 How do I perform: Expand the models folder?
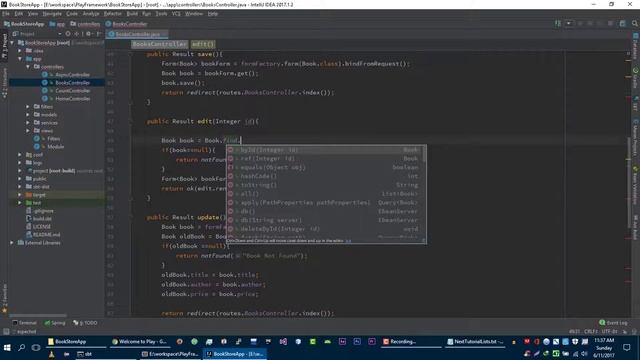coord(28,115)
